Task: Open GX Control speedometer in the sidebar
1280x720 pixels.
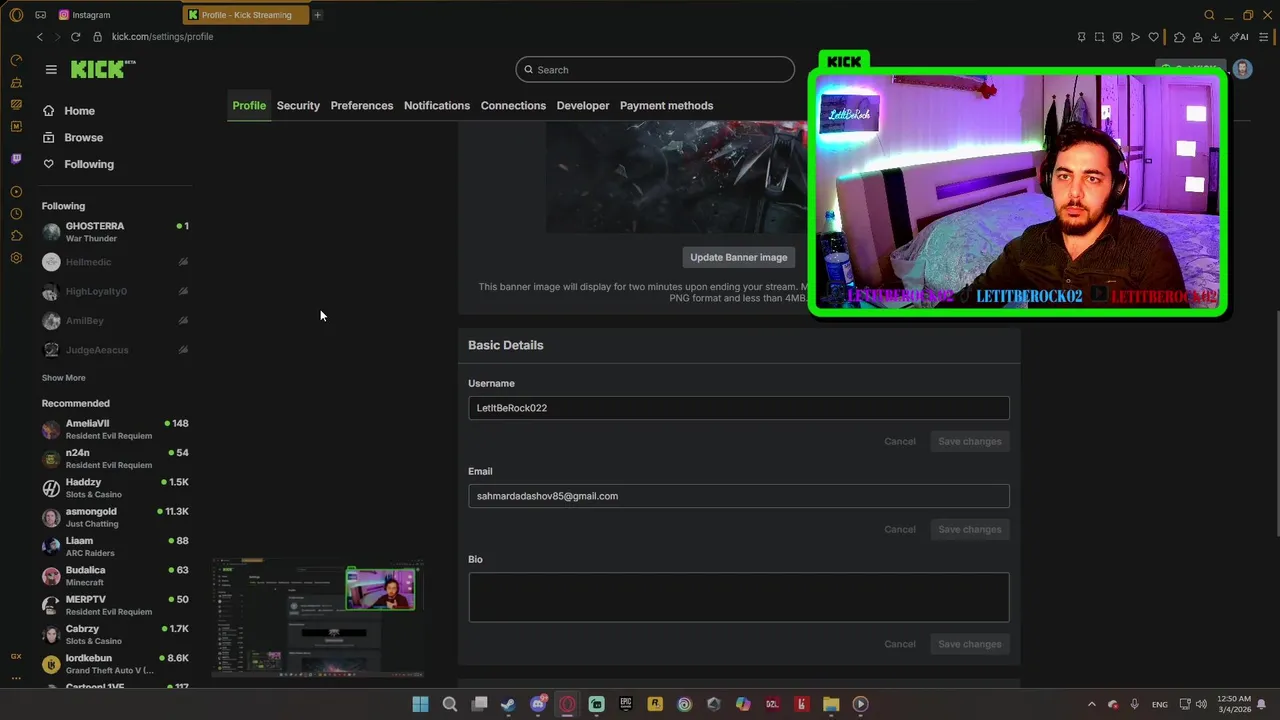Action: [x=16, y=61]
